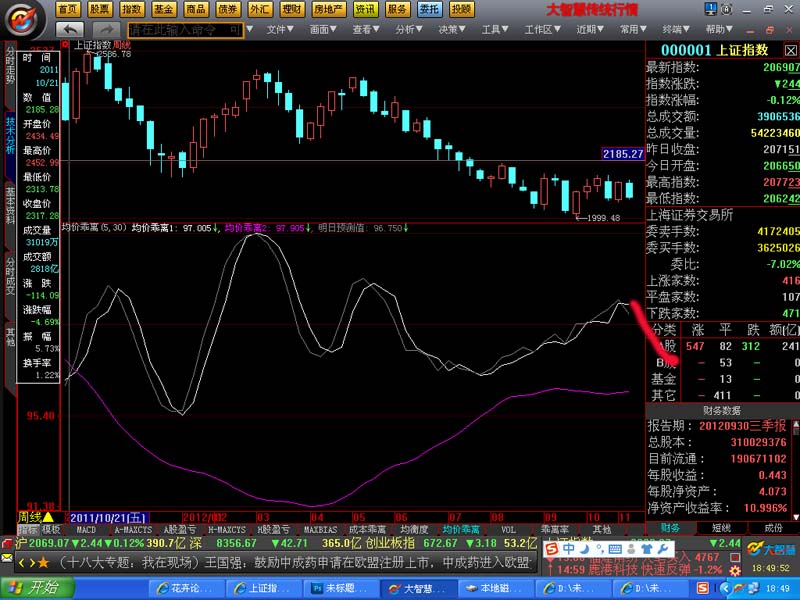Screen dimensions: 800x600
Task: Click the red marker icon beside 上证指数 chart title
Action: pos(65,45)
